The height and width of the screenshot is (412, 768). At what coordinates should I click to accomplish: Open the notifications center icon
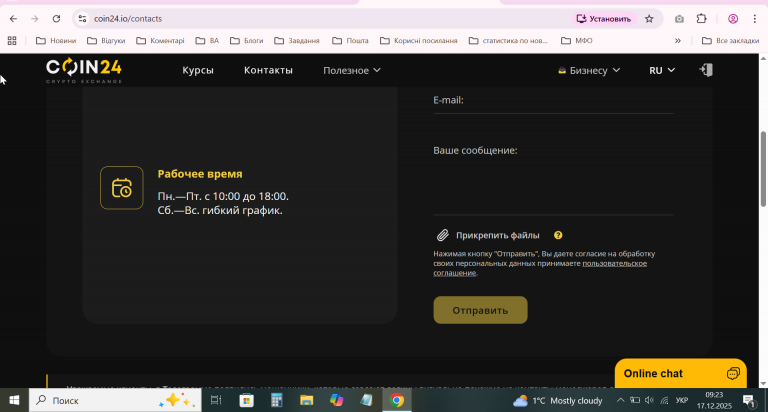pyautogui.click(x=749, y=401)
